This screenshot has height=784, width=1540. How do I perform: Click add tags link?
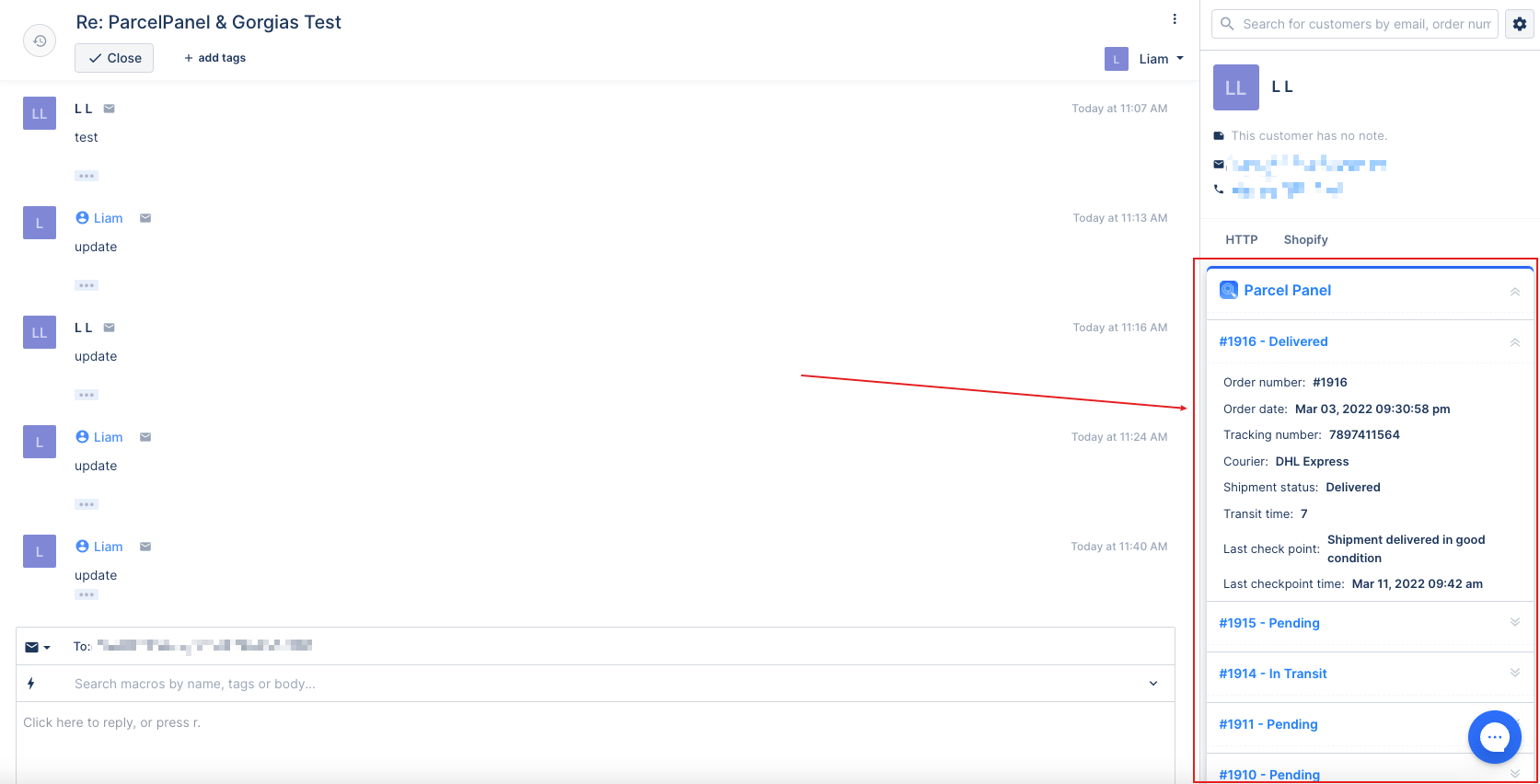click(x=214, y=58)
